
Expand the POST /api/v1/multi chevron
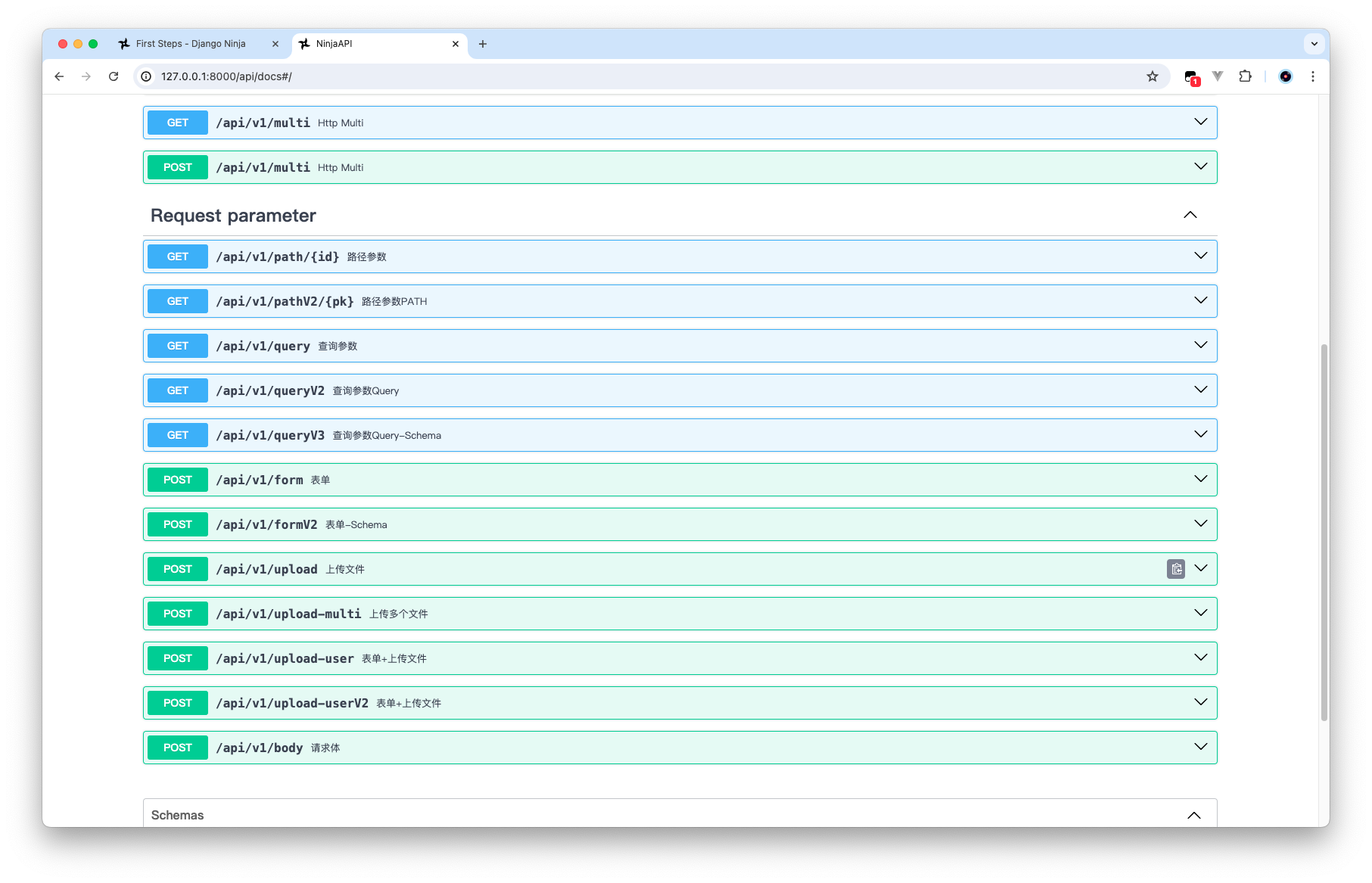click(x=1201, y=167)
